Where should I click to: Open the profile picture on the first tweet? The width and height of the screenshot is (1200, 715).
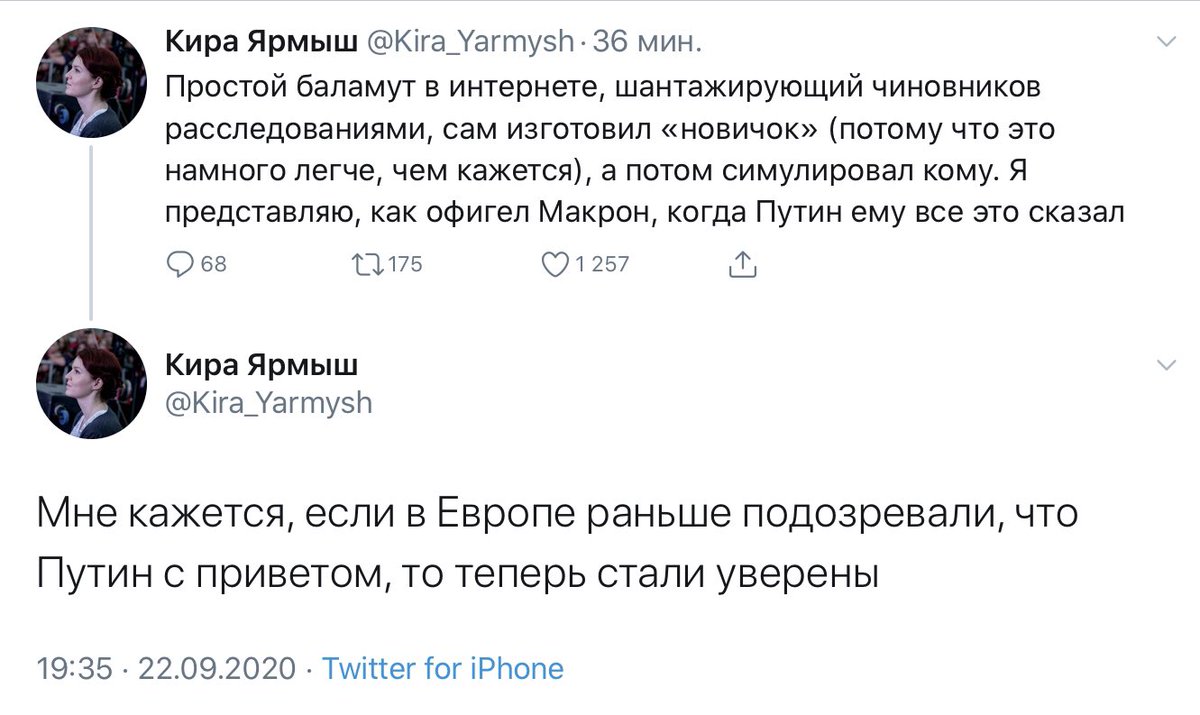point(92,82)
